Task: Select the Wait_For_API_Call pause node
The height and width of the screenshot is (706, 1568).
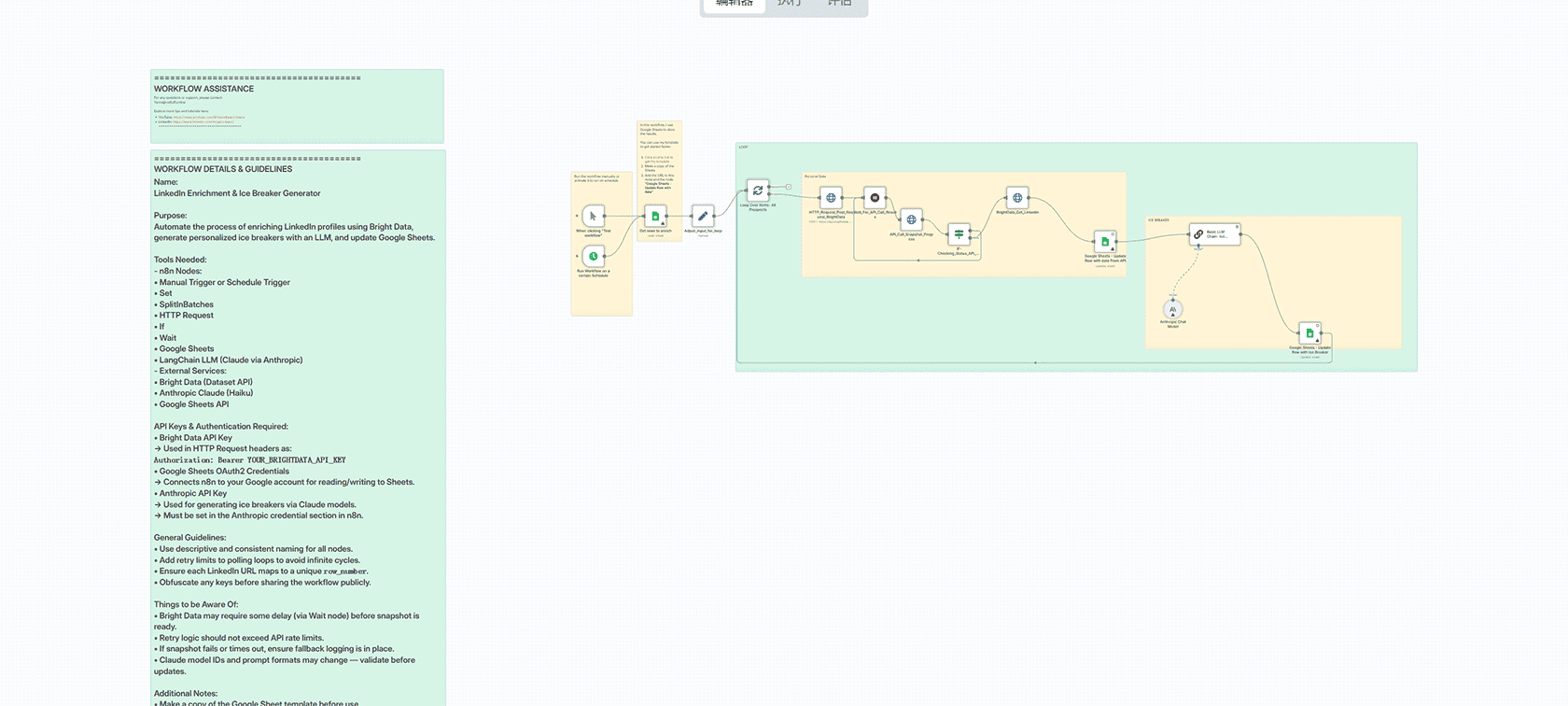Action: pos(875,198)
